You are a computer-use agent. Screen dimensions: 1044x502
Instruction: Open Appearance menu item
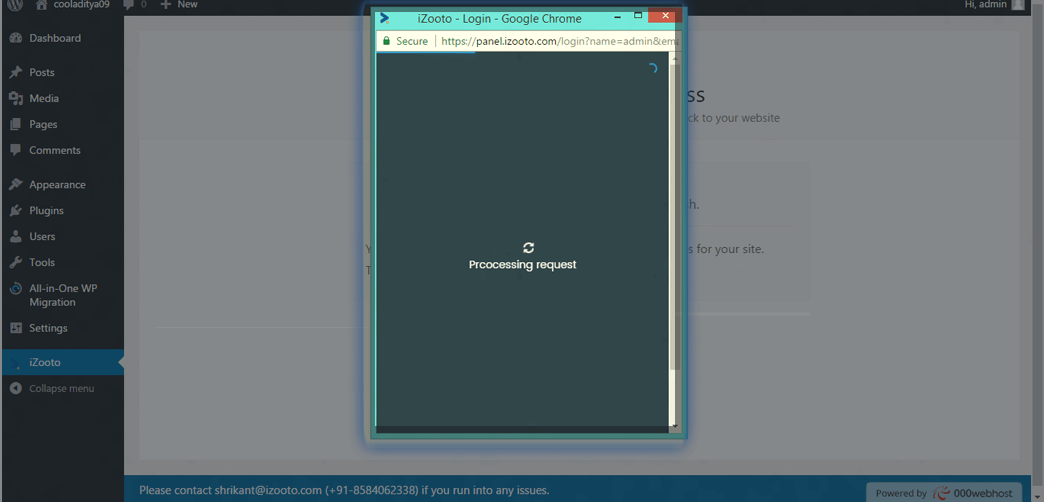click(x=57, y=184)
